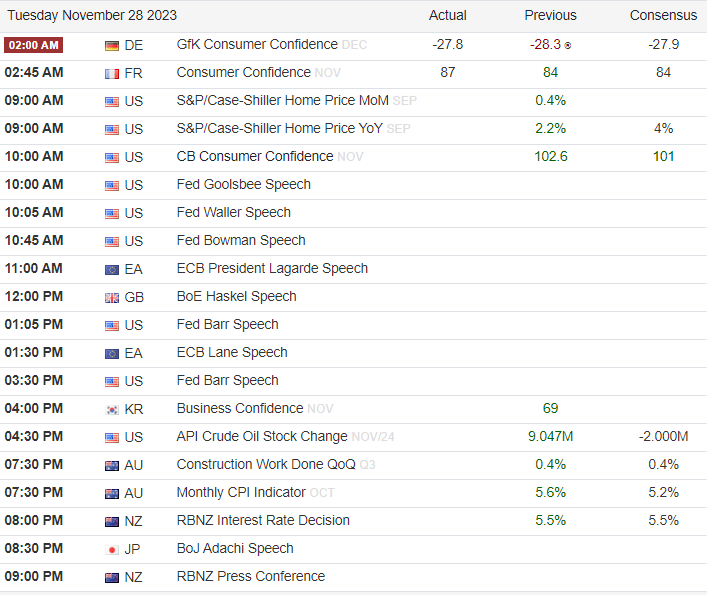Click the South Korea flag beside Business Confidence

click(x=112, y=409)
